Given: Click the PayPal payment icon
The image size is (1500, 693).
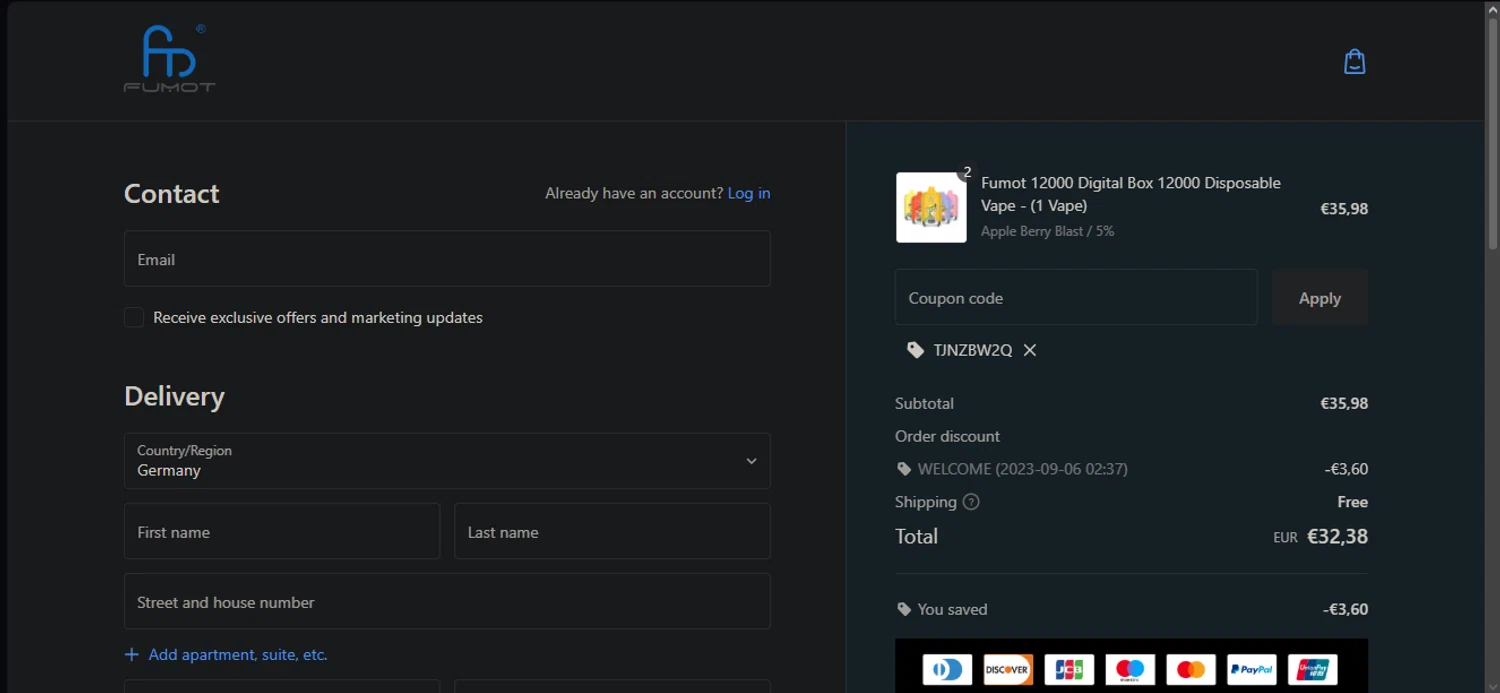Looking at the screenshot, I should click(x=1252, y=669).
